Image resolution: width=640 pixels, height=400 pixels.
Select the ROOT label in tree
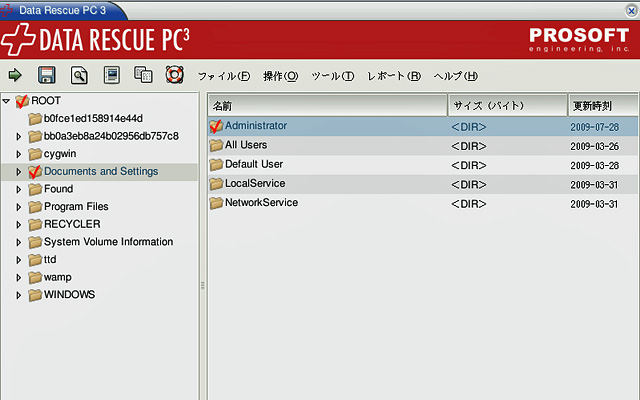tap(46, 100)
